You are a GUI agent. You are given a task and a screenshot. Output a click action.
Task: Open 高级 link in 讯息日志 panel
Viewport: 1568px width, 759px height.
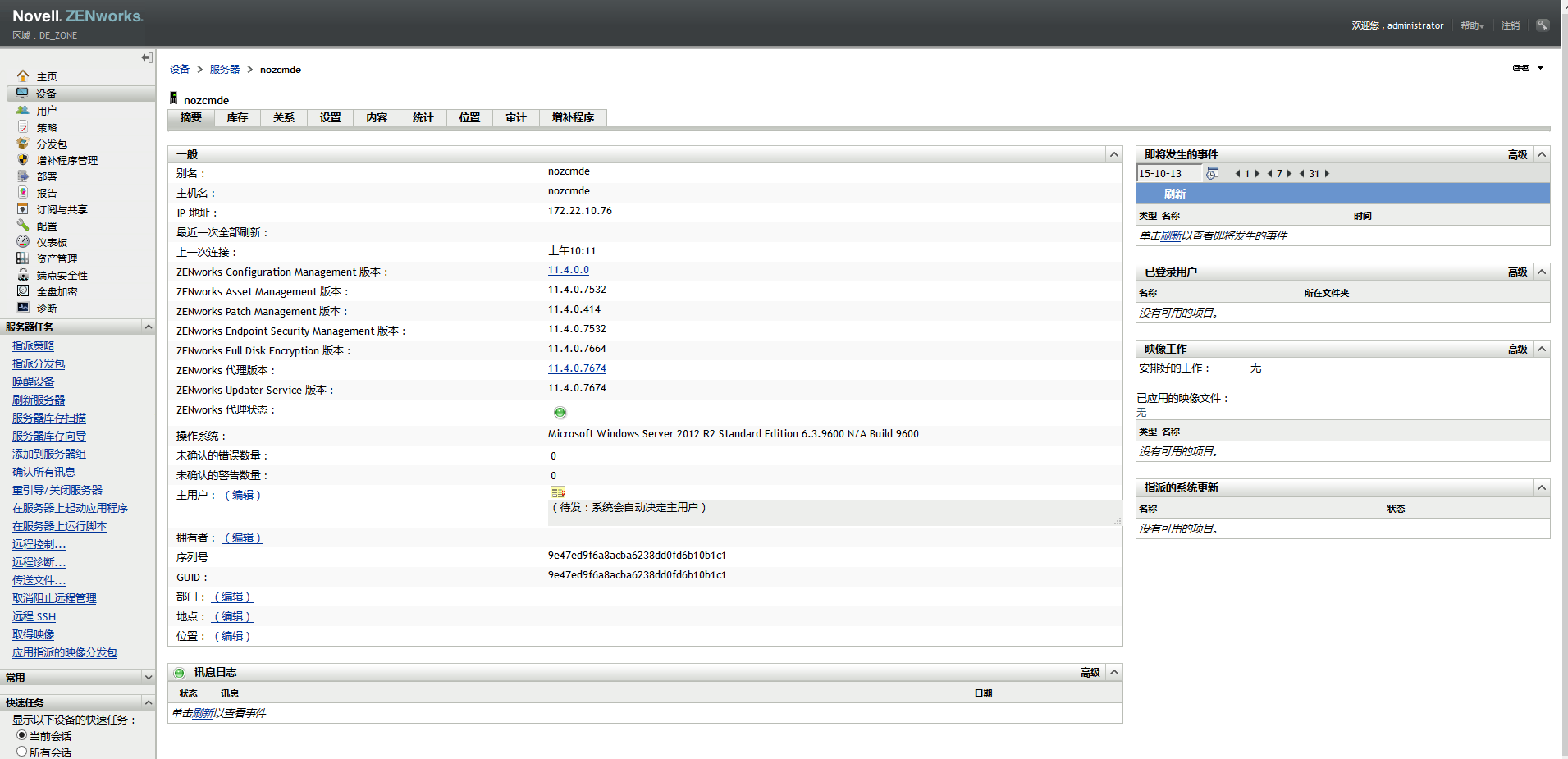click(x=1090, y=673)
